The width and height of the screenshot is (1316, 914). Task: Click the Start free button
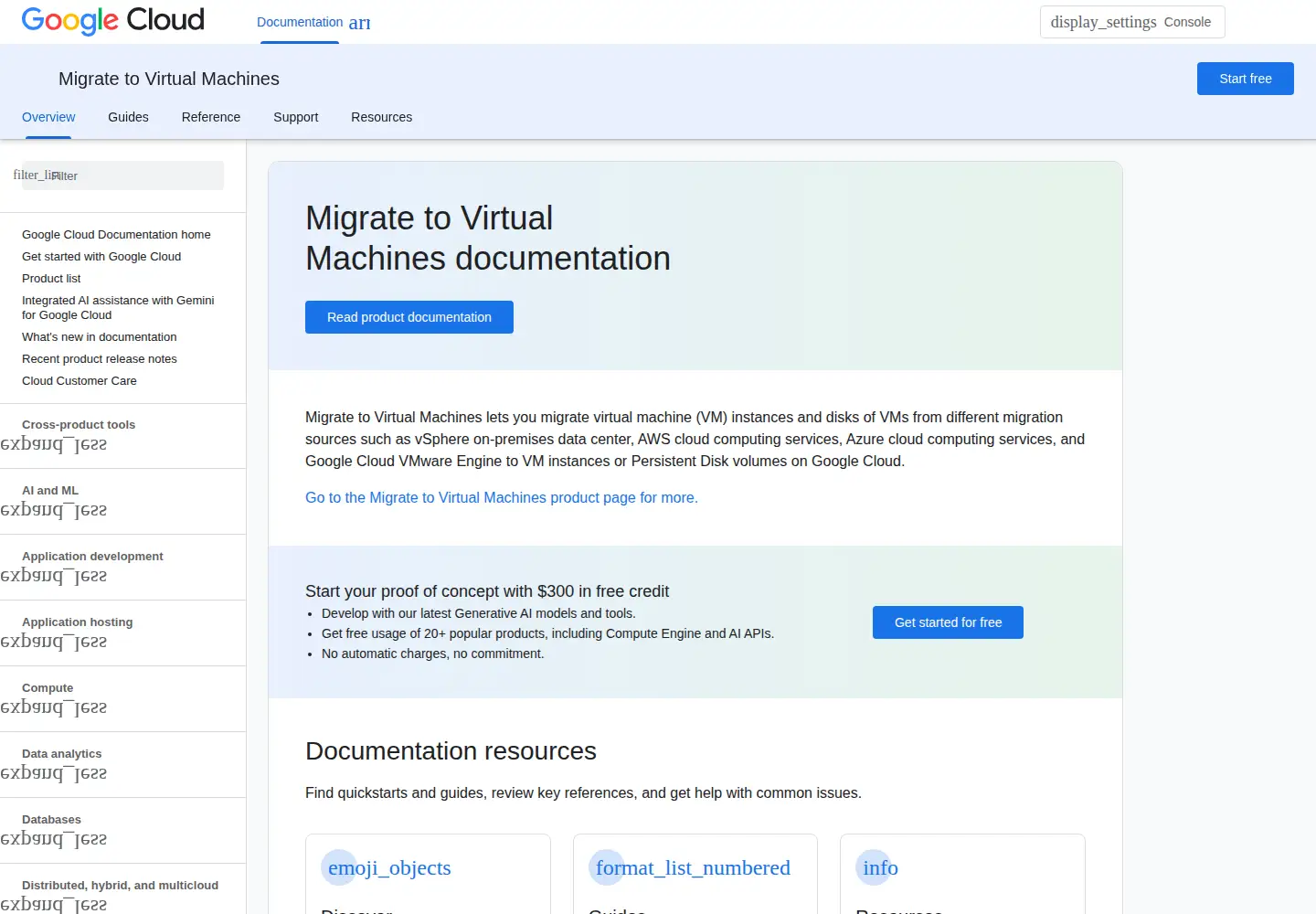pyautogui.click(x=1246, y=79)
